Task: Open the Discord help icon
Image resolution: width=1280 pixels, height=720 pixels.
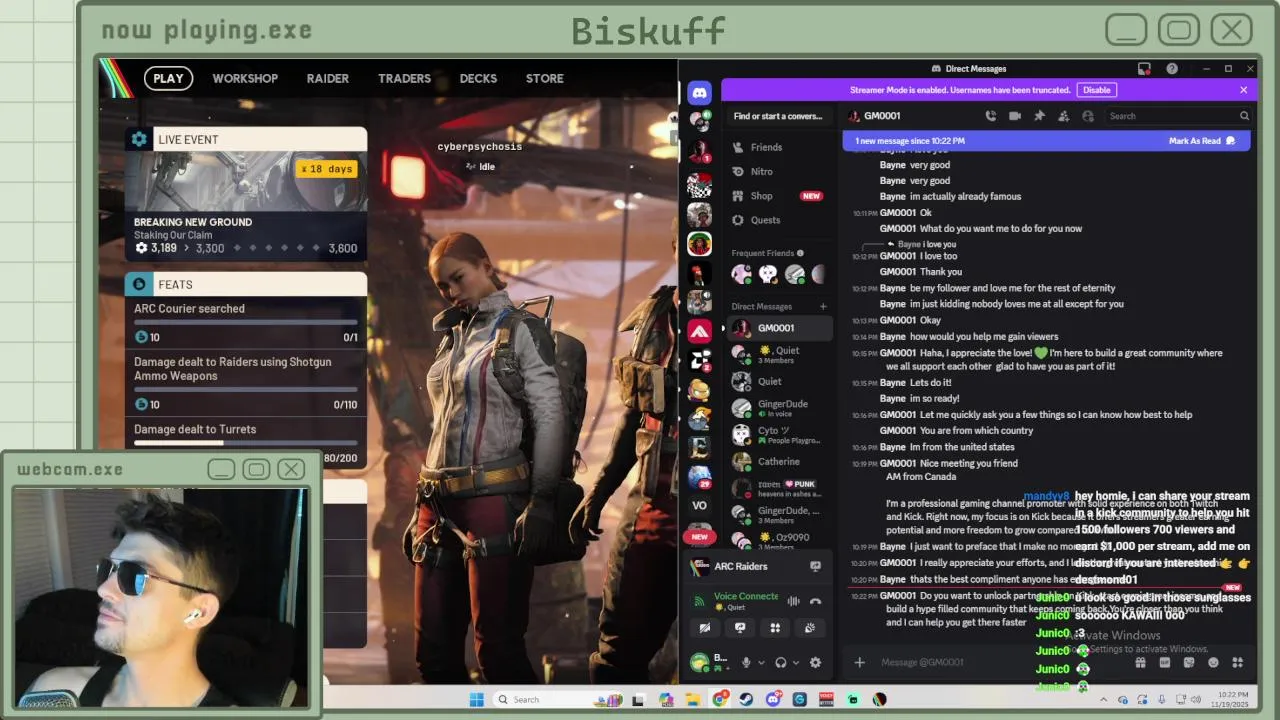Action: (x=1172, y=69)
